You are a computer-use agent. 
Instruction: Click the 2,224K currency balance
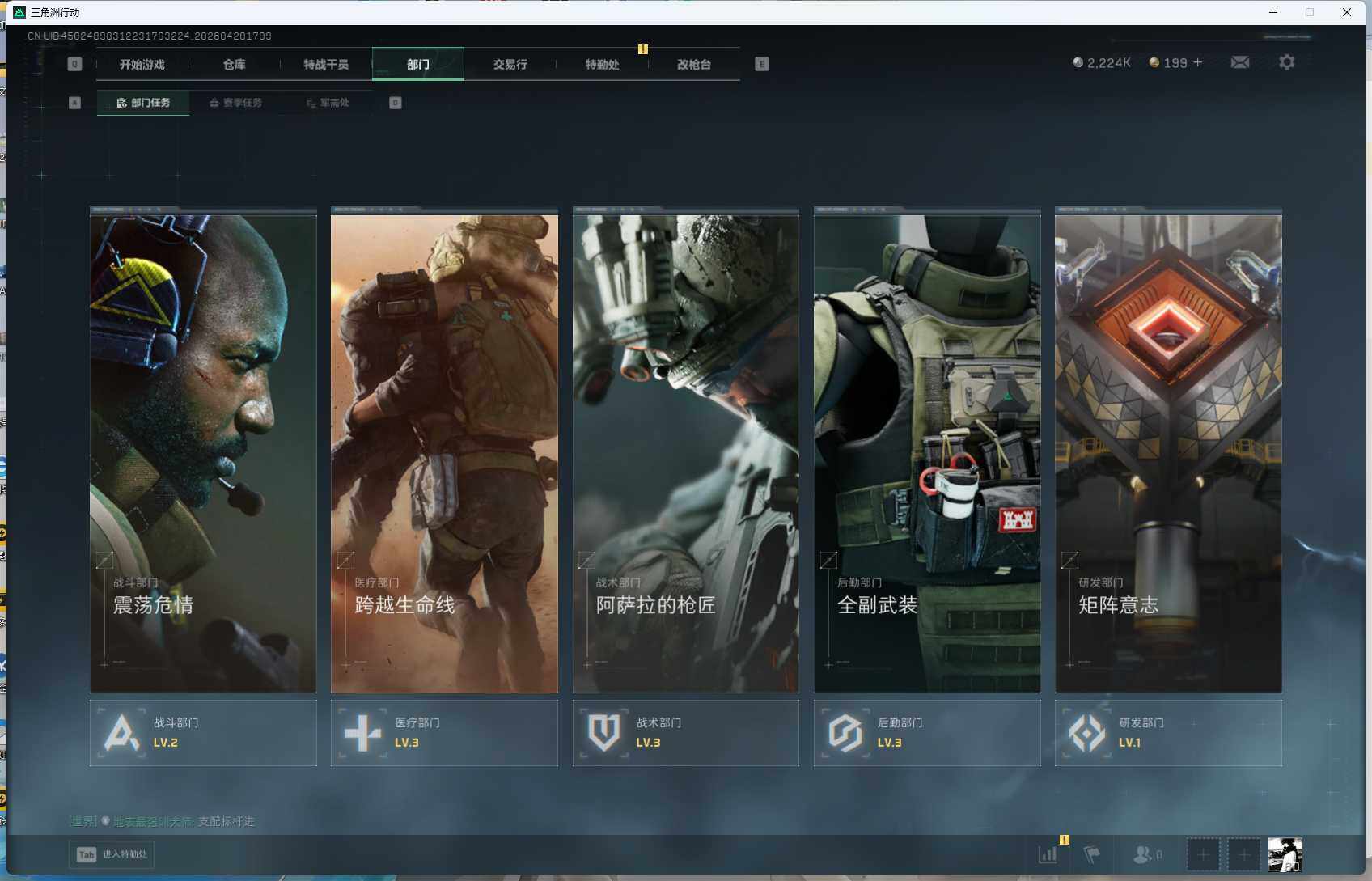point(1108,62)
